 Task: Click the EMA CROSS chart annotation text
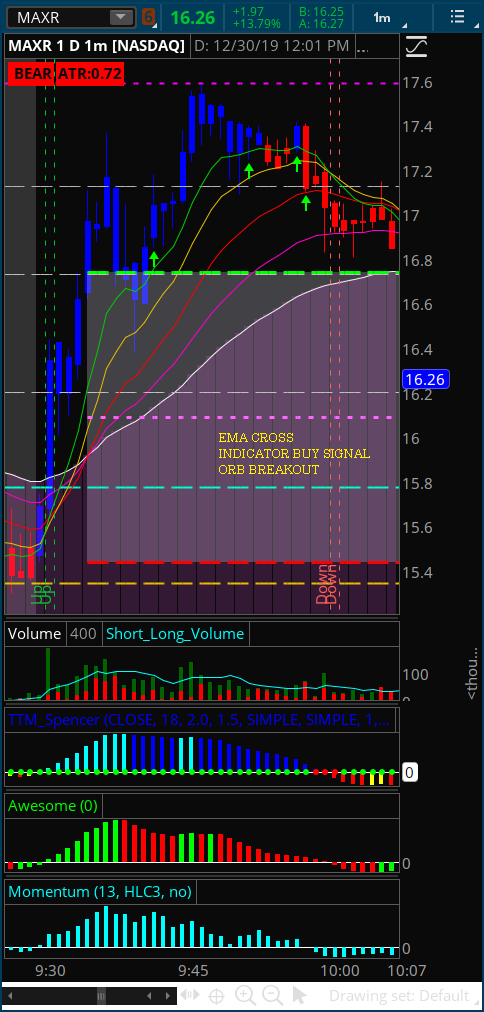[x=256, y=438]
